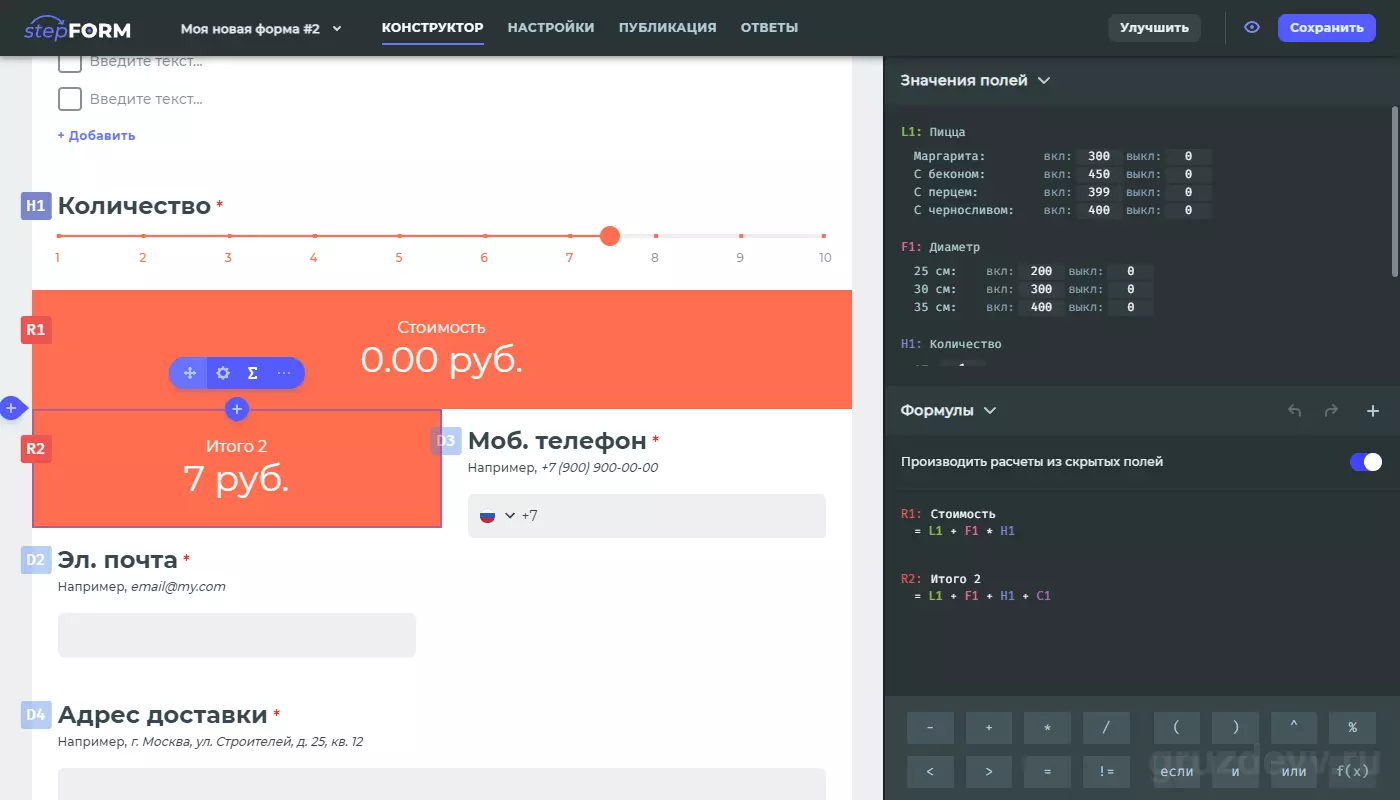Insert the less-than operator
Viewport: 1400px width, 800px height.
930,771
